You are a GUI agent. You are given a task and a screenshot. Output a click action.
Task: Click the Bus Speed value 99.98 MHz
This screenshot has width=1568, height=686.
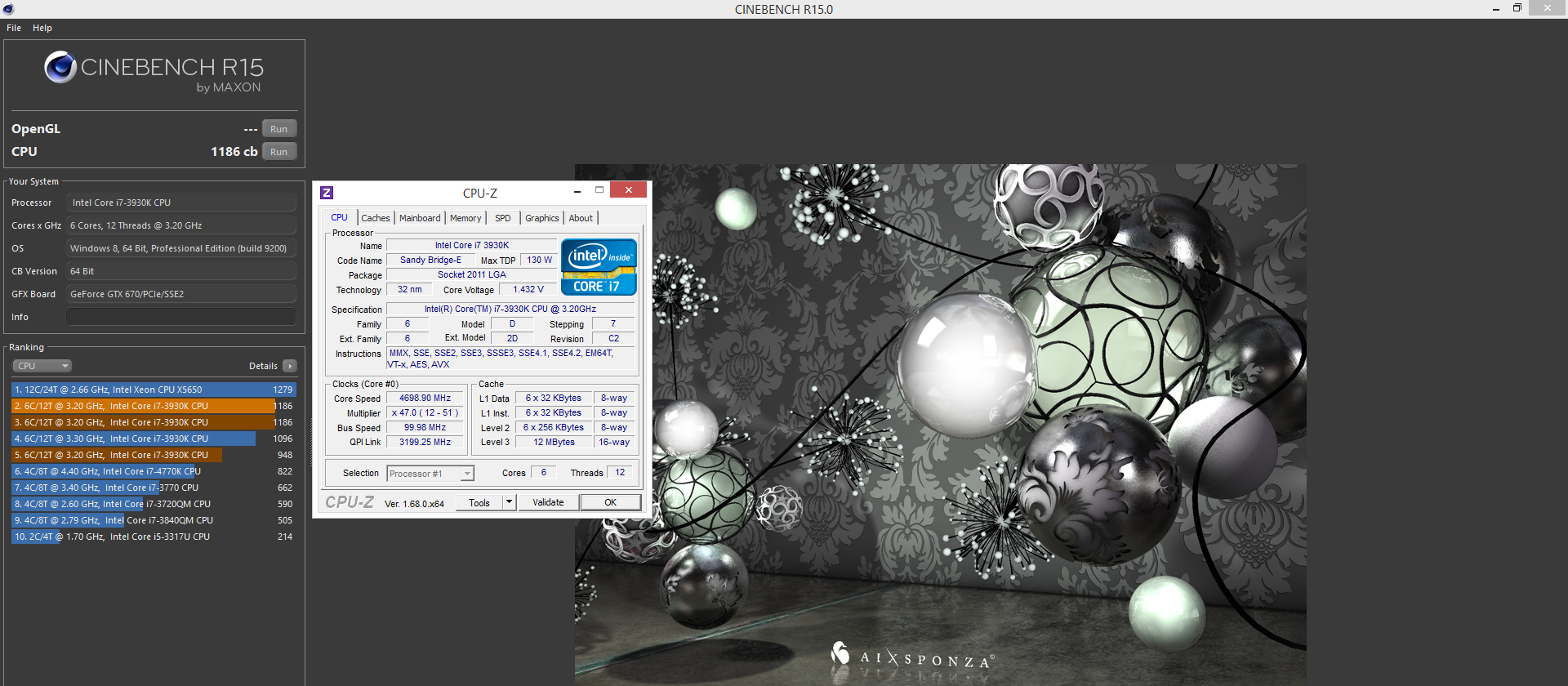pos(425,427)
